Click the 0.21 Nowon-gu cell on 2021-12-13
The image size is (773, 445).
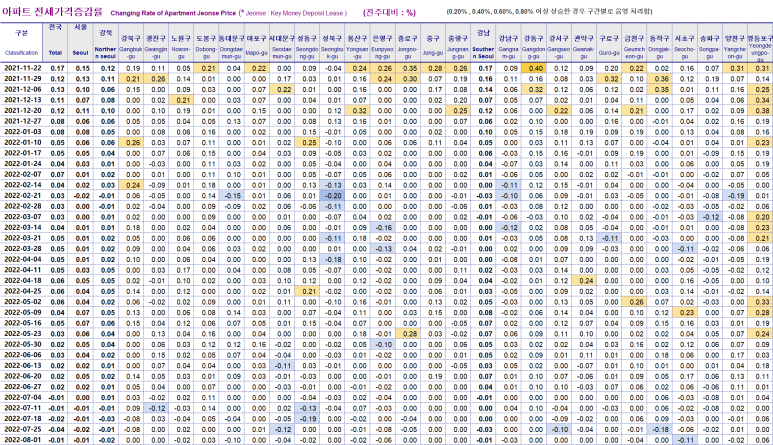[181, 100]
